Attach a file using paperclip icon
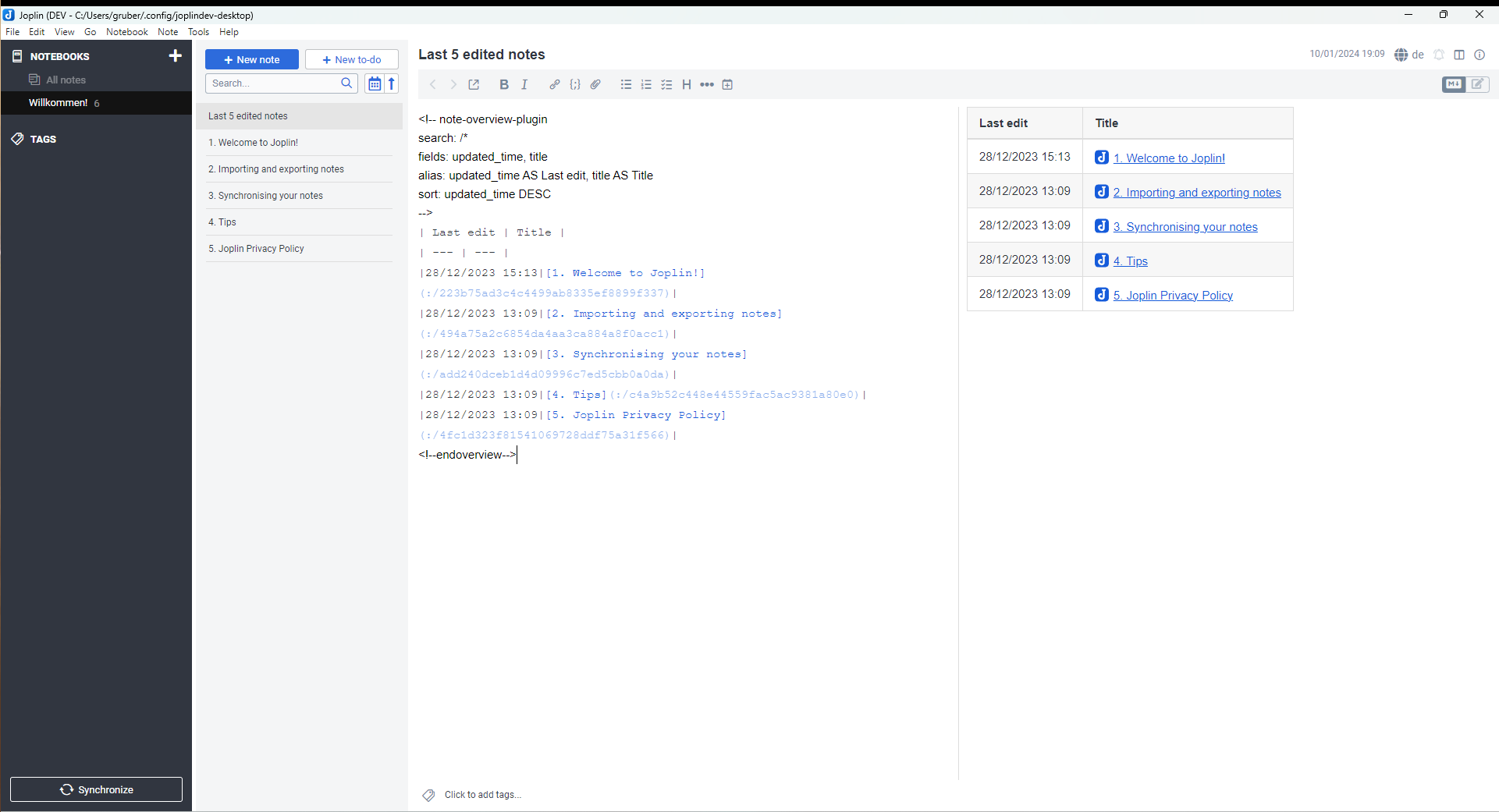Viewport: 1499px width, 812px height. click(595, 84)
